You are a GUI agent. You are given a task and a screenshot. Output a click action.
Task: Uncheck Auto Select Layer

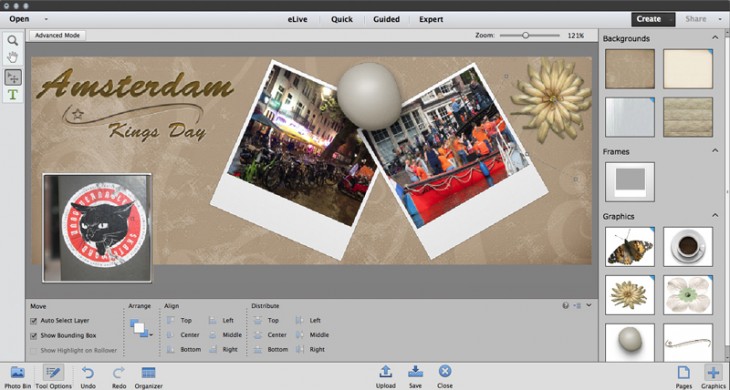(x=34, y=321)
